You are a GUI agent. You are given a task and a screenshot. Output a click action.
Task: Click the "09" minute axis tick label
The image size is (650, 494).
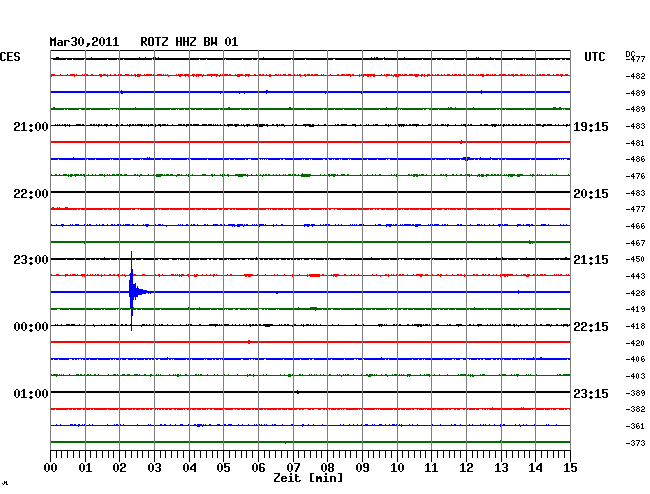[362, 468]
